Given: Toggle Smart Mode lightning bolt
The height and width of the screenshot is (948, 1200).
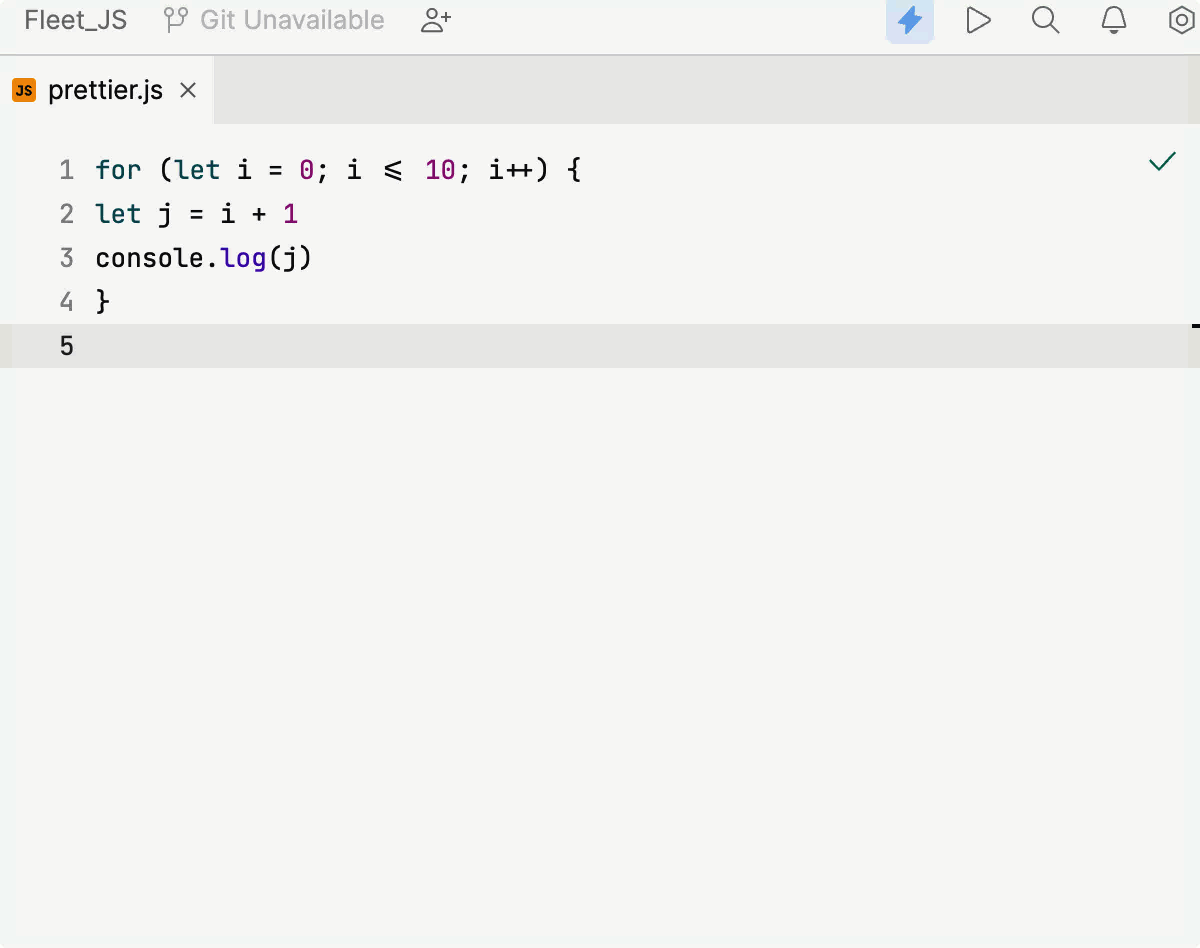Looking at the screenshot, I should [x=909, y=20].
